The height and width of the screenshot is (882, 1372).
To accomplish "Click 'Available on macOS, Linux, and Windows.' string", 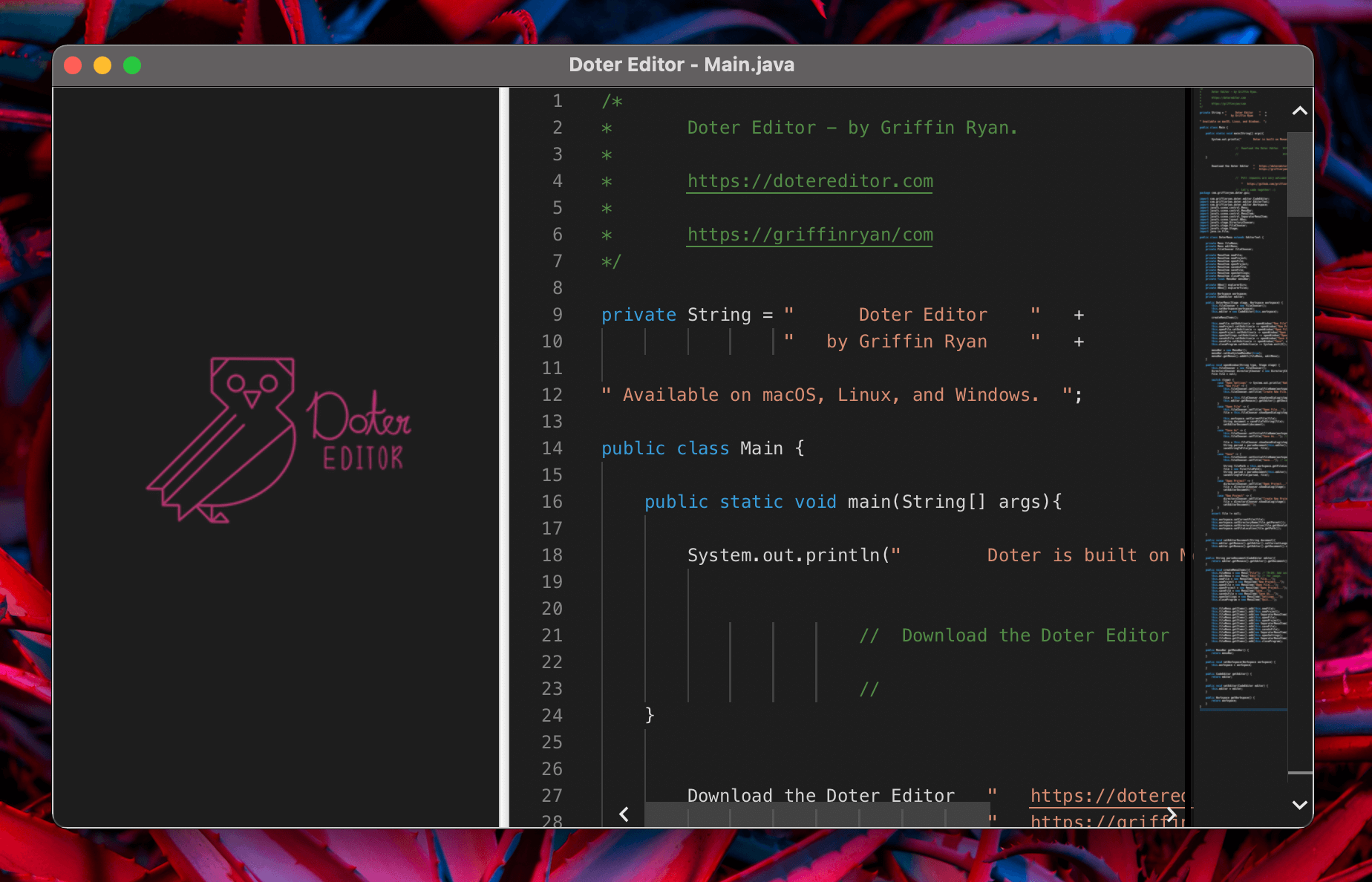I will tap(831, 395).
